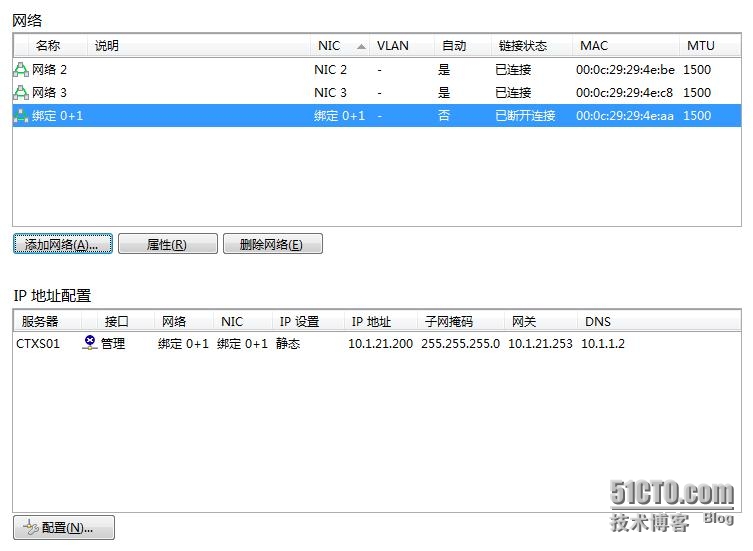Click MAC address 00:0c:29:29:4e:be

point(625,70)
